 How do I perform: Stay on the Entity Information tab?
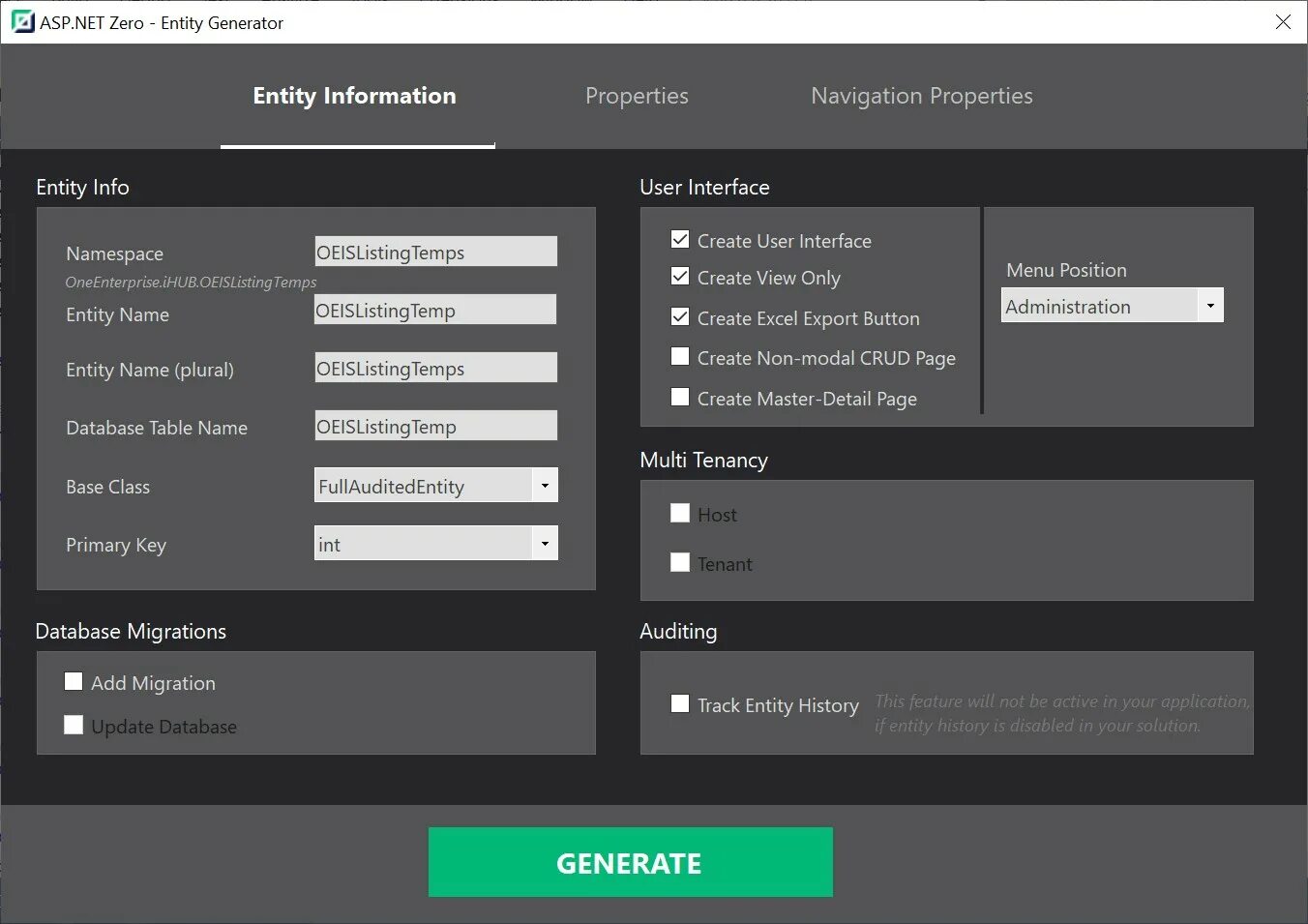tap(354, 96)
